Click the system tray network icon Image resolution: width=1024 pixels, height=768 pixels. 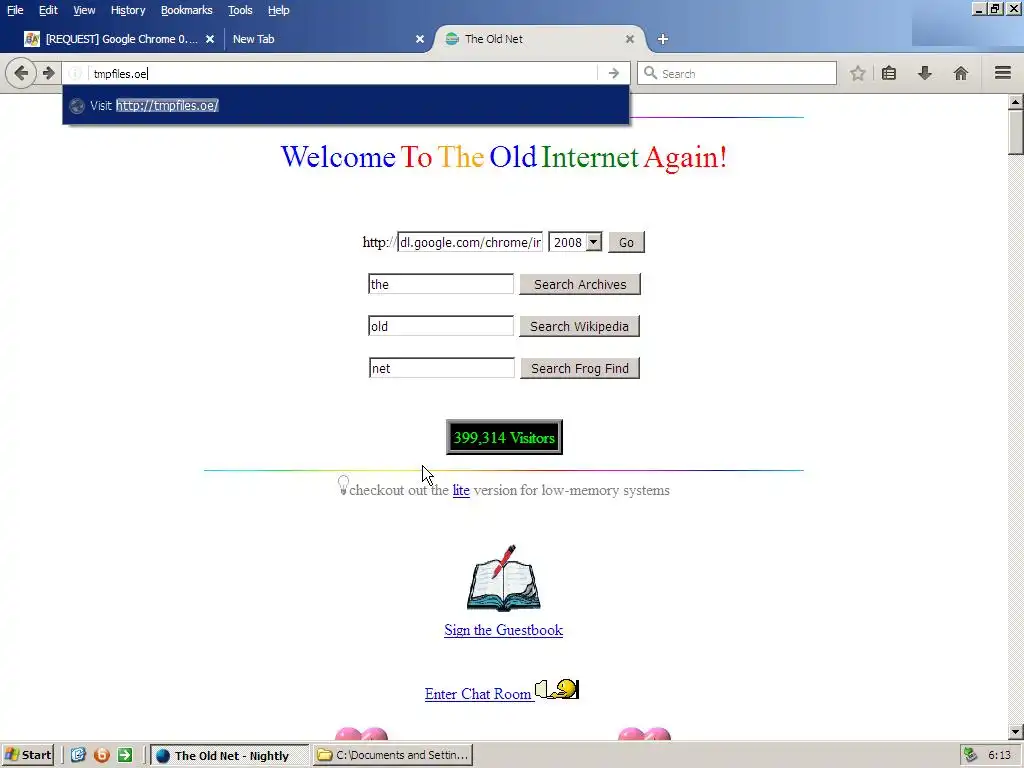(970, 756)
